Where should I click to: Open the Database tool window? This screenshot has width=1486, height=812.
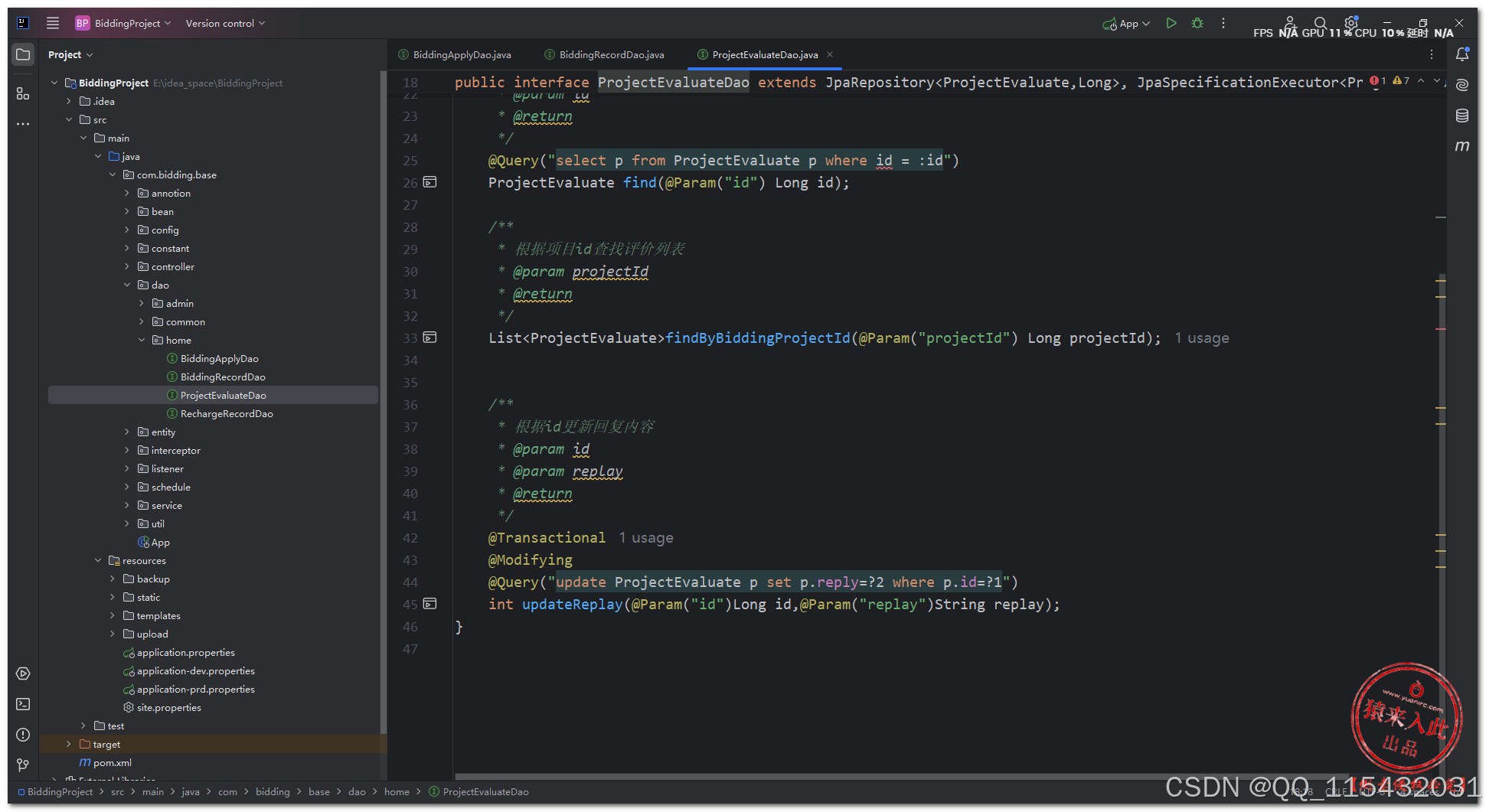click(x=1462, y=116)
